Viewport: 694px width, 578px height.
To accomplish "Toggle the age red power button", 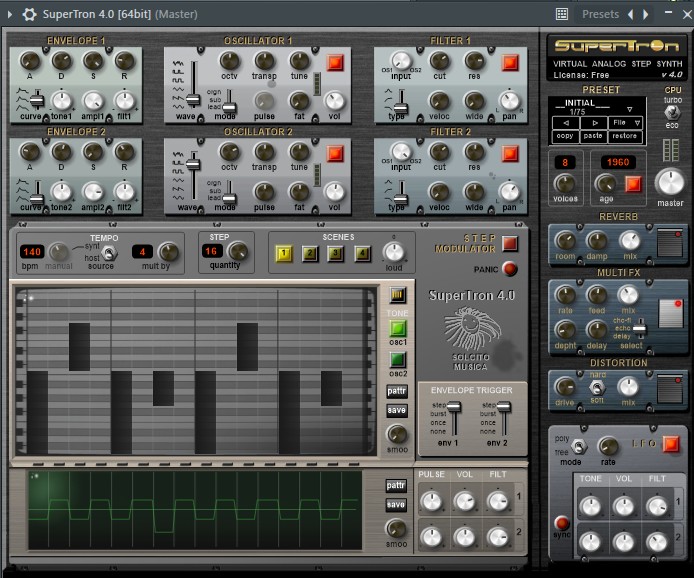I will point(633,184).
